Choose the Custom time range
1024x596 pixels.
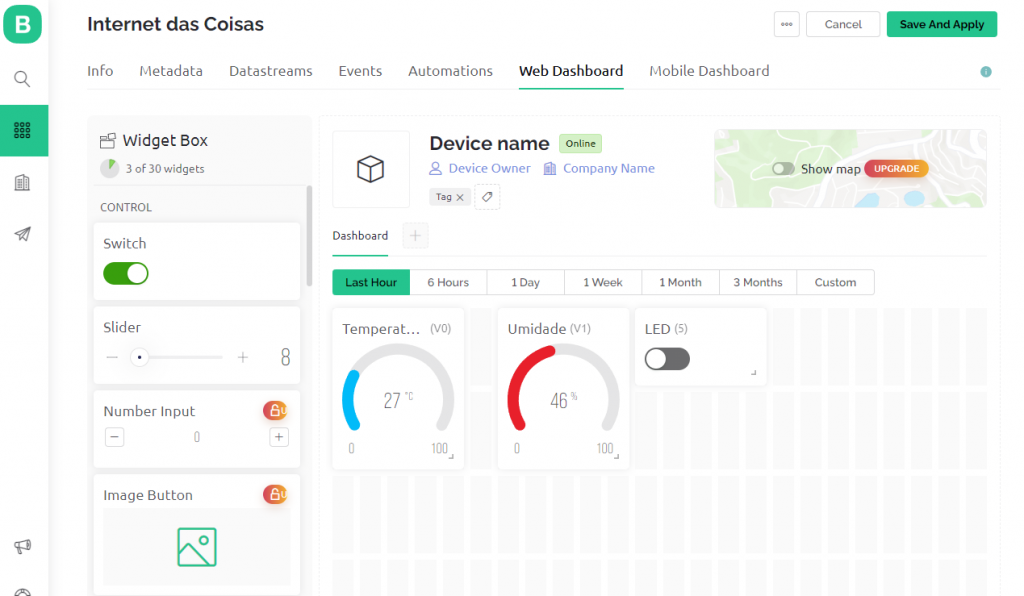[835, 283]
